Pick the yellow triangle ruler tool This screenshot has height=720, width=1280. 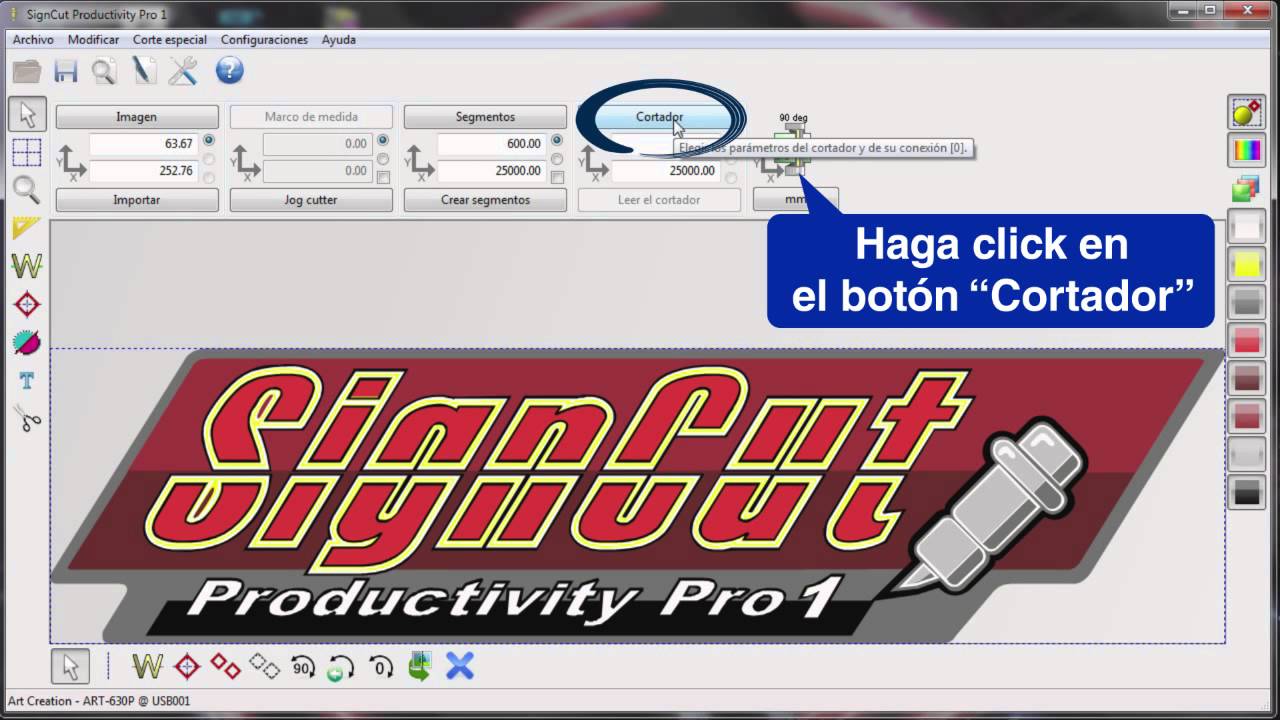27,229
